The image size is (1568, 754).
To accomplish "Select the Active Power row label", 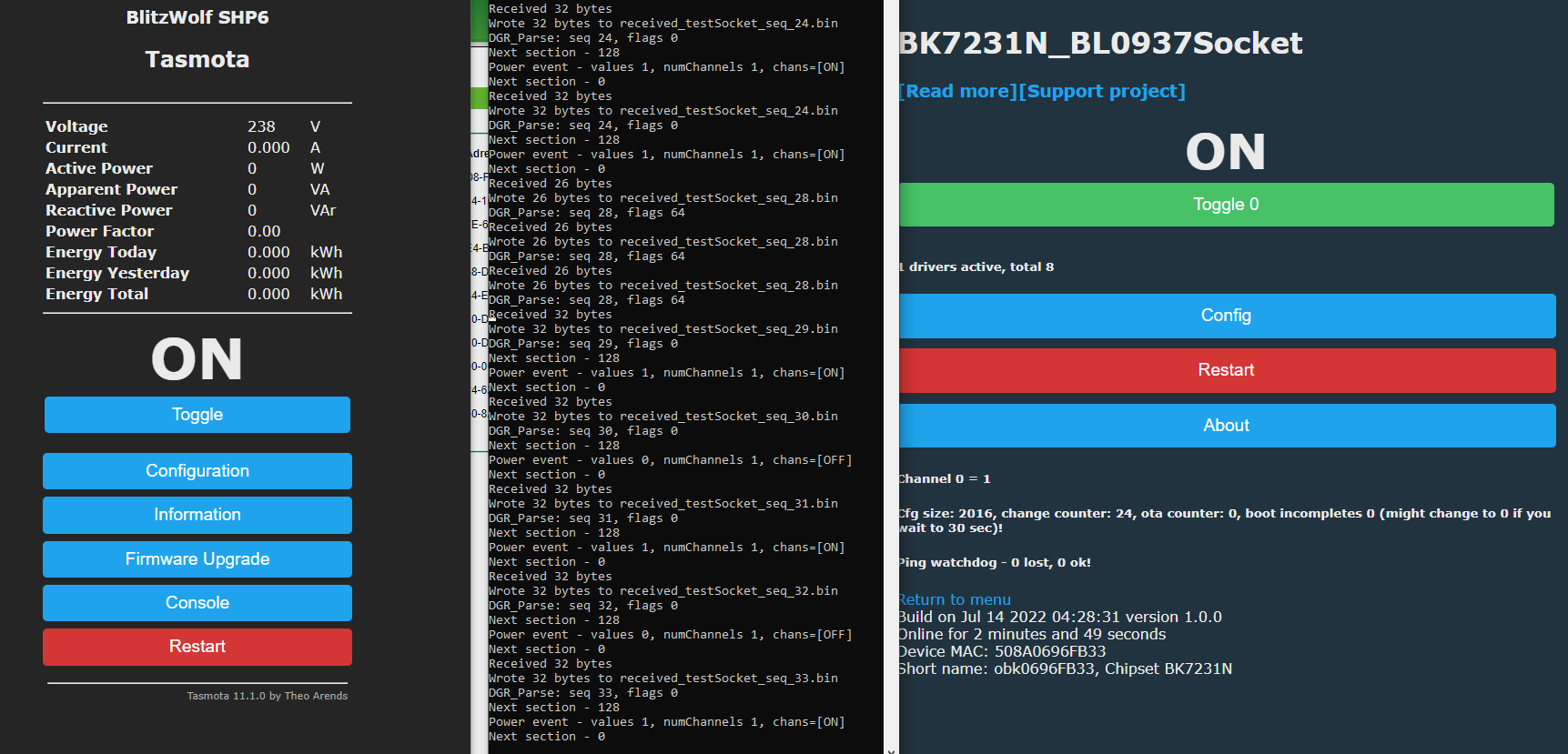I will [99, 168].
